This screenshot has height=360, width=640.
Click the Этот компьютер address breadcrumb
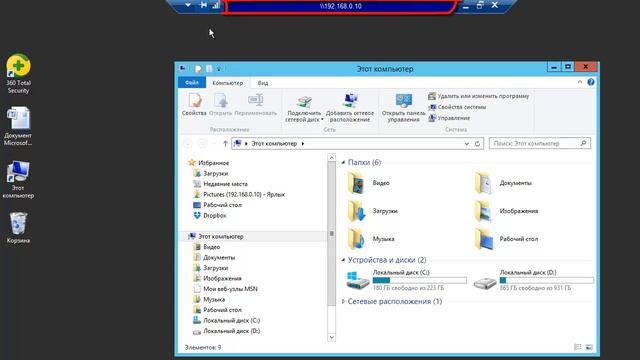click(274, 144)
